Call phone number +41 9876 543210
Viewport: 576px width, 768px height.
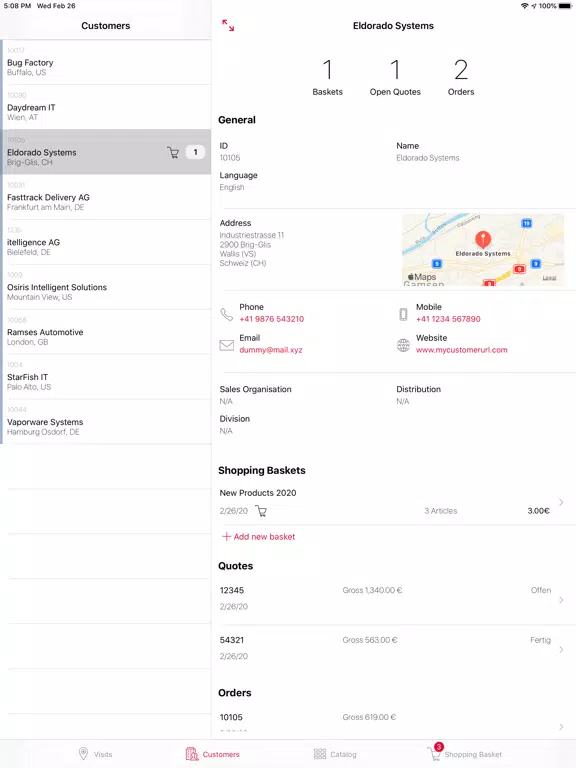pyautogui.click(x=271, y=319)
